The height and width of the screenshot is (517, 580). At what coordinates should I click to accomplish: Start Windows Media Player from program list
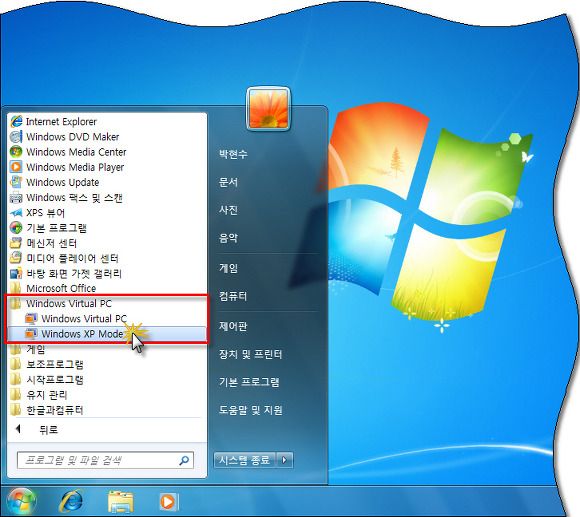click(67, 167)
